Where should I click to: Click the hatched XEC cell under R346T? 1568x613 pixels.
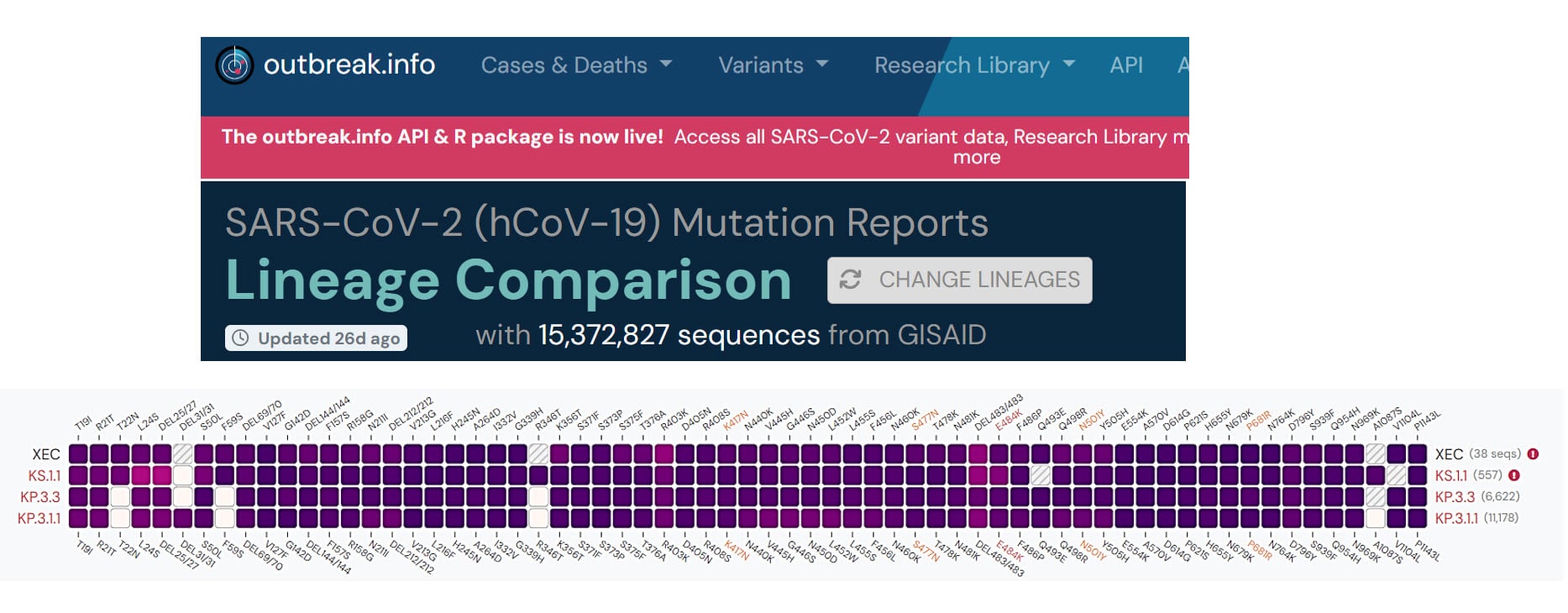coord(538,454)
